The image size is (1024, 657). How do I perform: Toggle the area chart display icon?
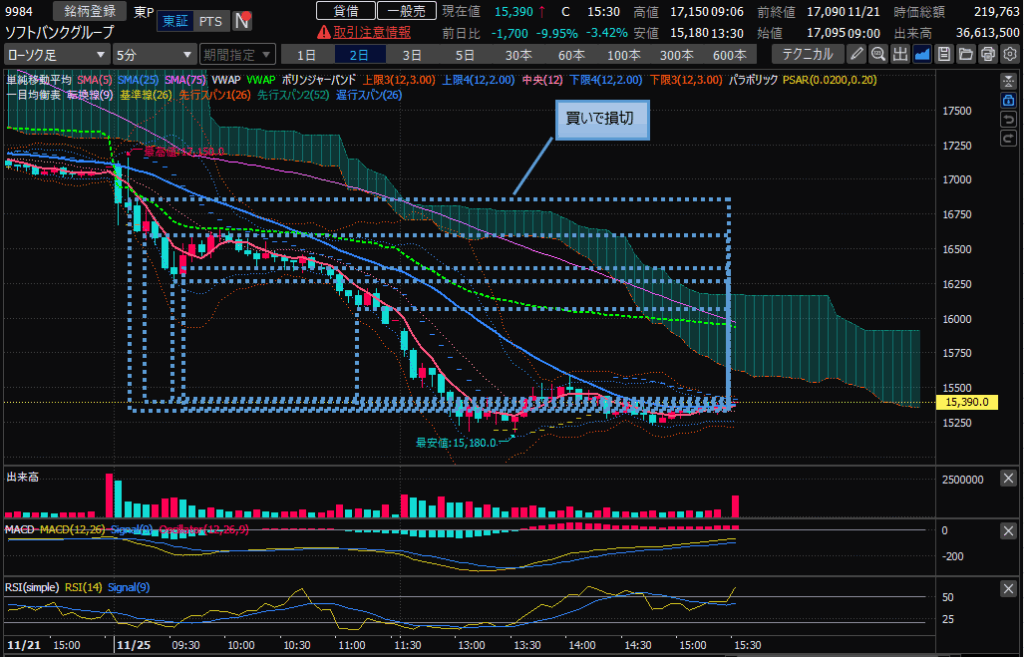(921, 54)
